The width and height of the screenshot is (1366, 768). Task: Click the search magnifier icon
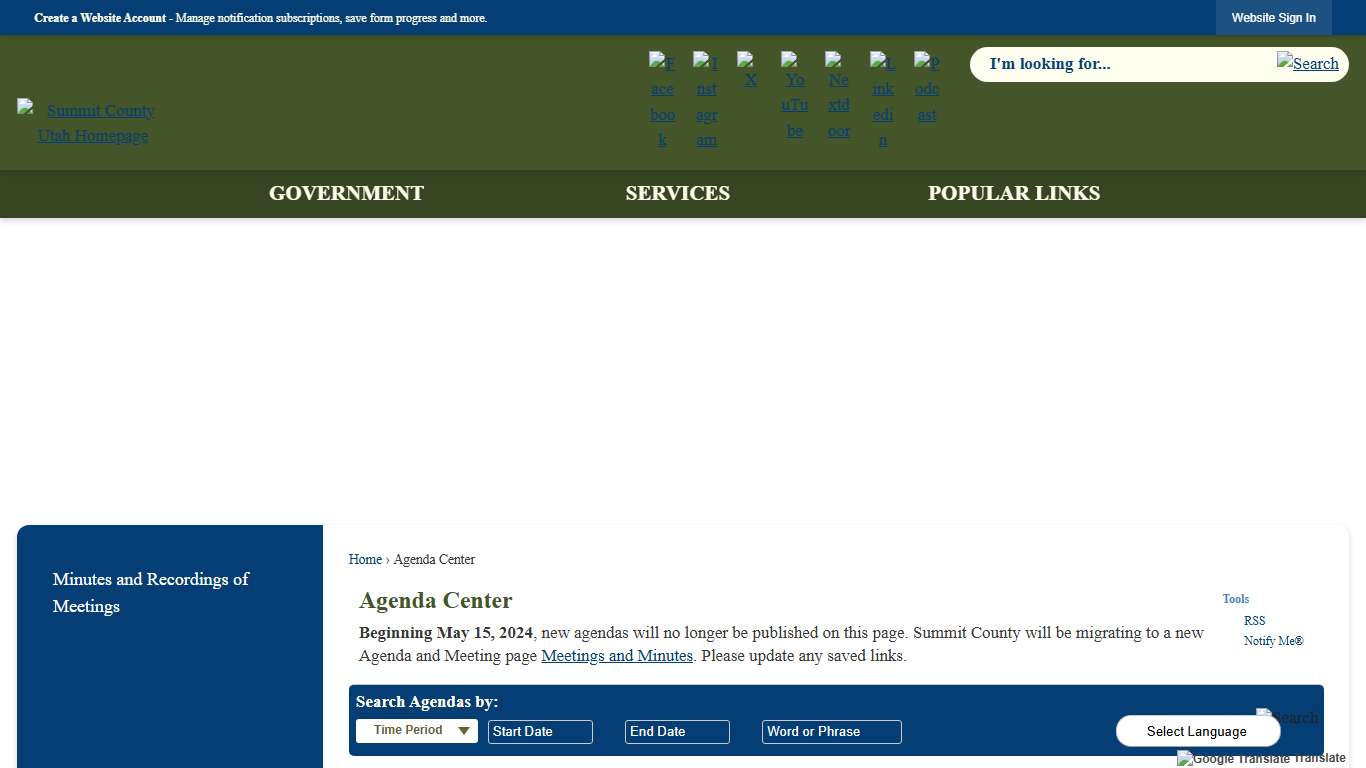point(1307,63)
